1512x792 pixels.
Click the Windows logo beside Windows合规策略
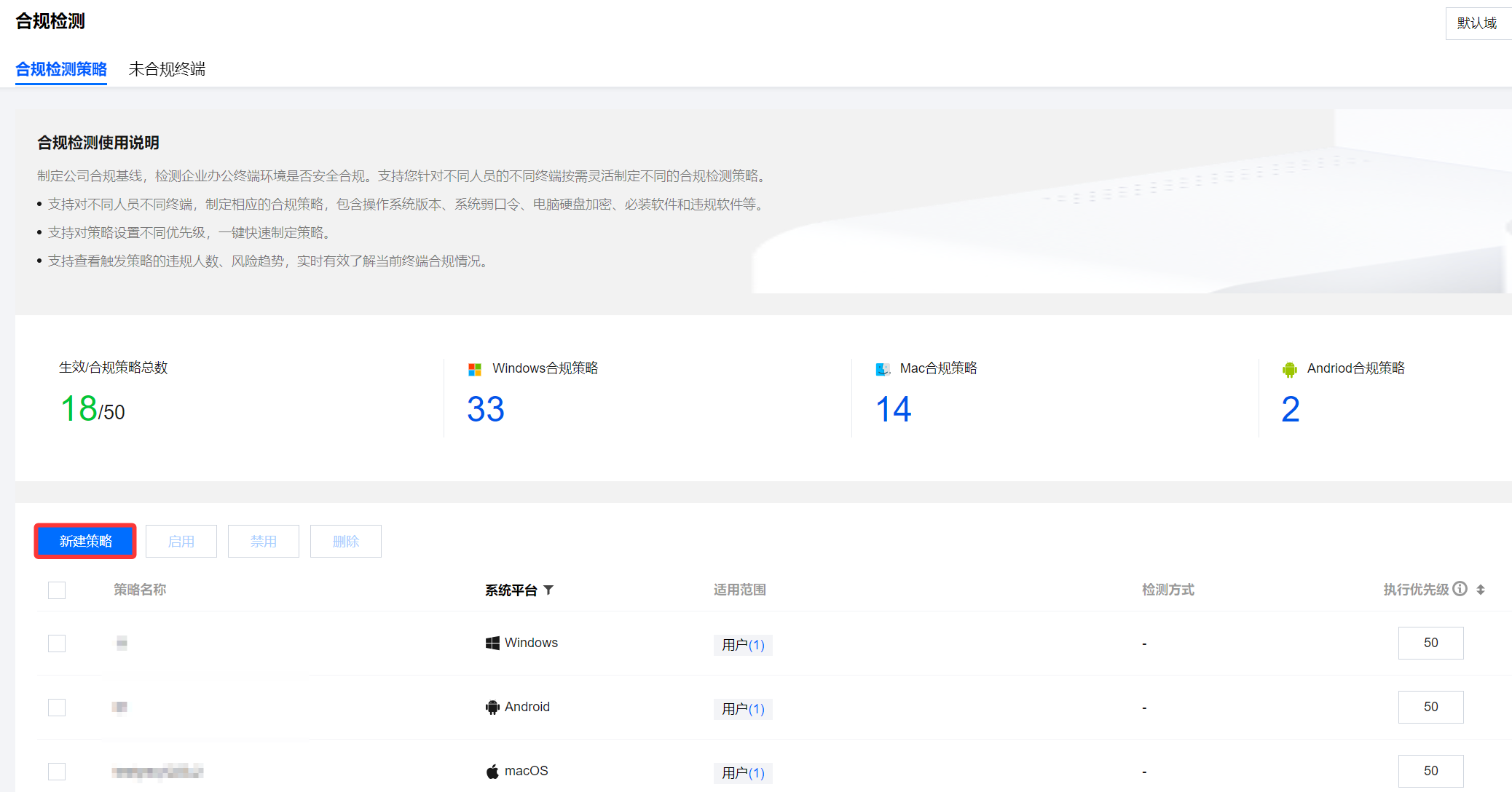pos(475,369)
